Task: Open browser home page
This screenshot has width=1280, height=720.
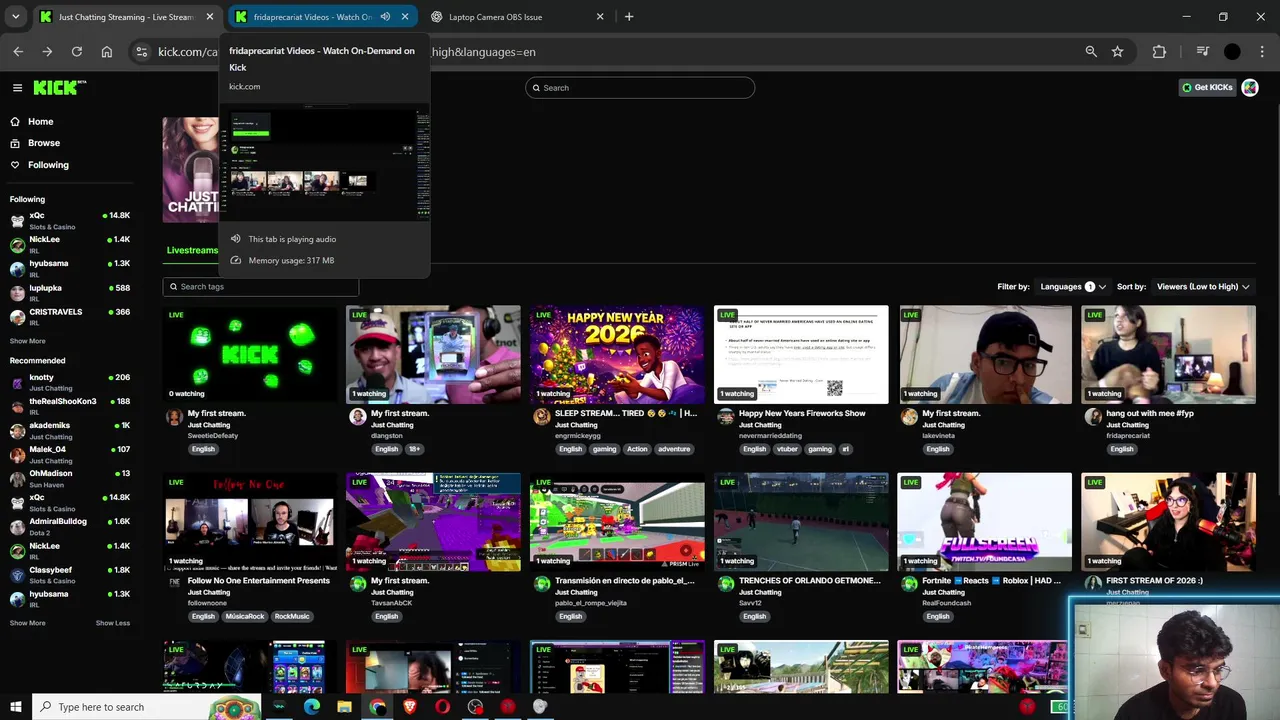Action: 107,52
